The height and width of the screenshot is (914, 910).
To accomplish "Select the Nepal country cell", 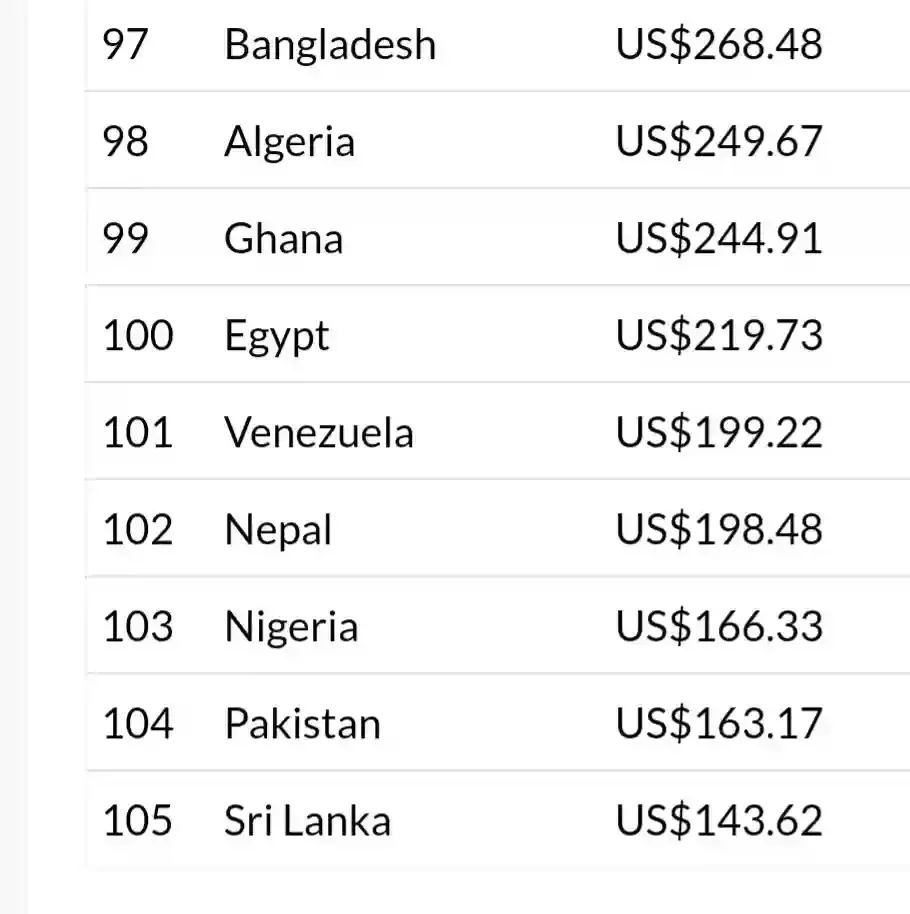I will [x=279, y=531].
